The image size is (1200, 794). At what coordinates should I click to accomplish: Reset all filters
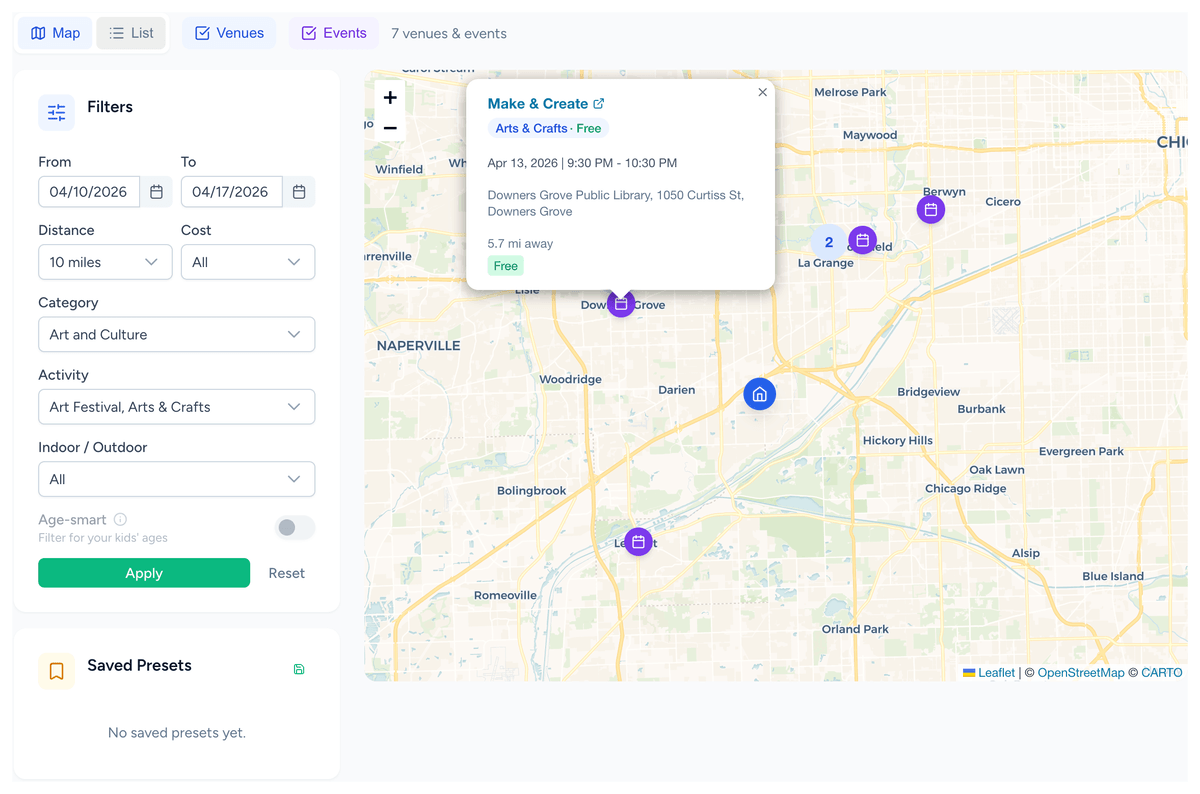pos(286,573)
